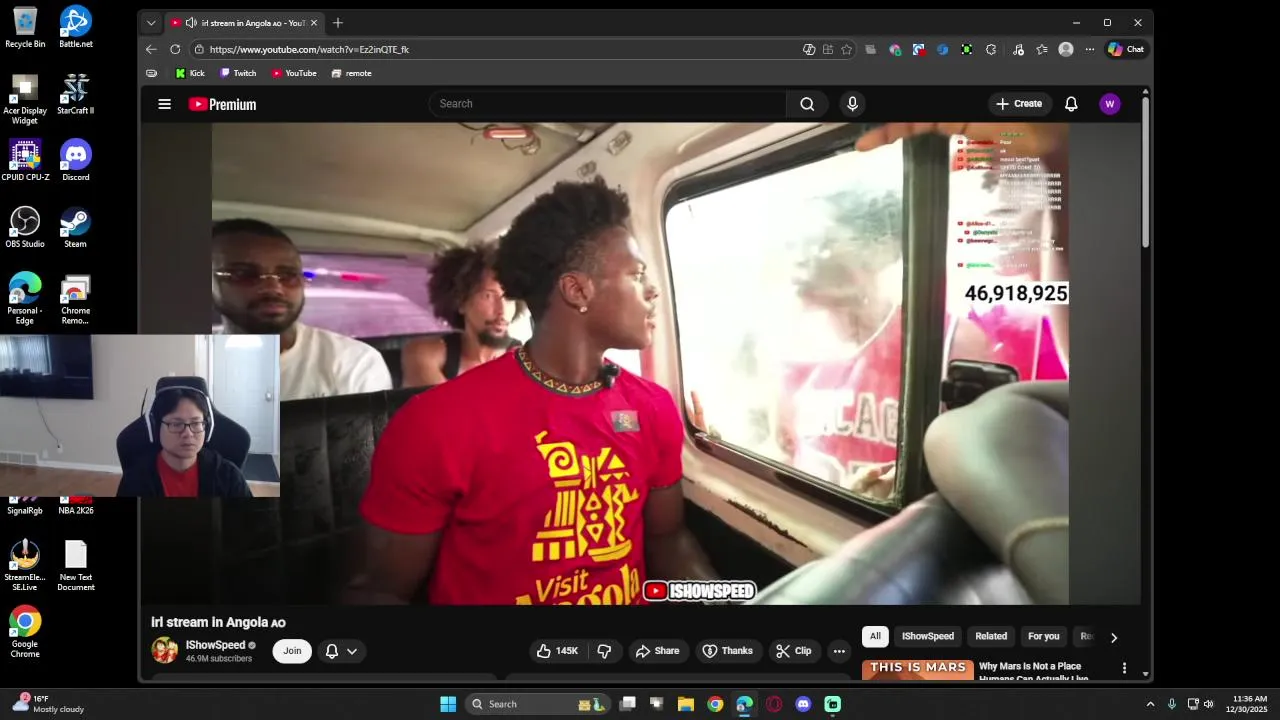Image resolution: width=1280 pixels, height=720 pixels.
Task: Open OBS Studio desktop shortcut
Action: pos(25,227)
